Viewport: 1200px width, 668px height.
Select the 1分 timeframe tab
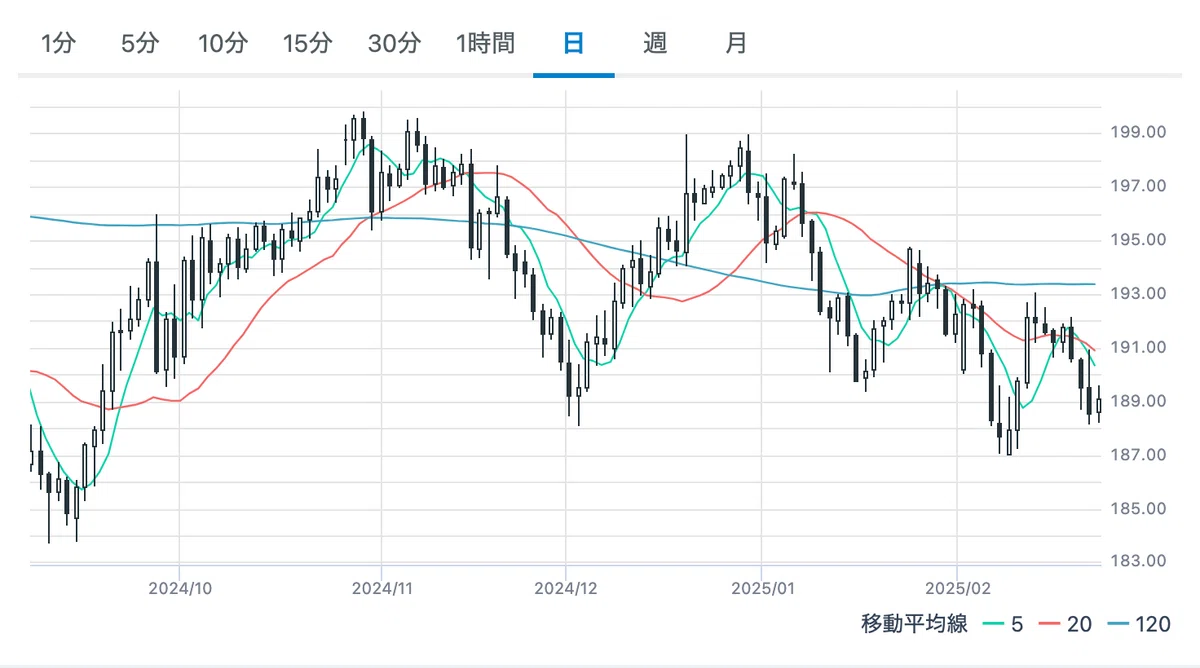[x=58, y=44]
